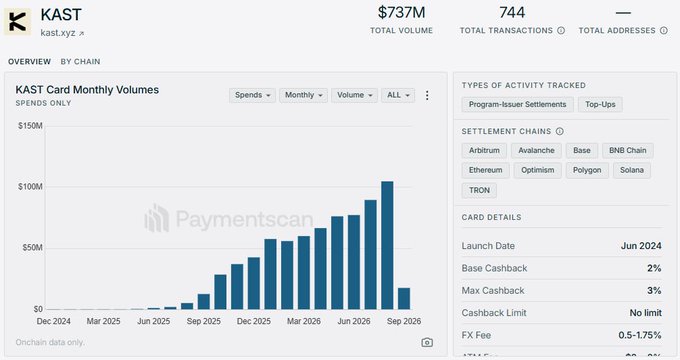Click the $737M total volume value
Viewport: 680px width, 360px height.
tap(401, 12)
